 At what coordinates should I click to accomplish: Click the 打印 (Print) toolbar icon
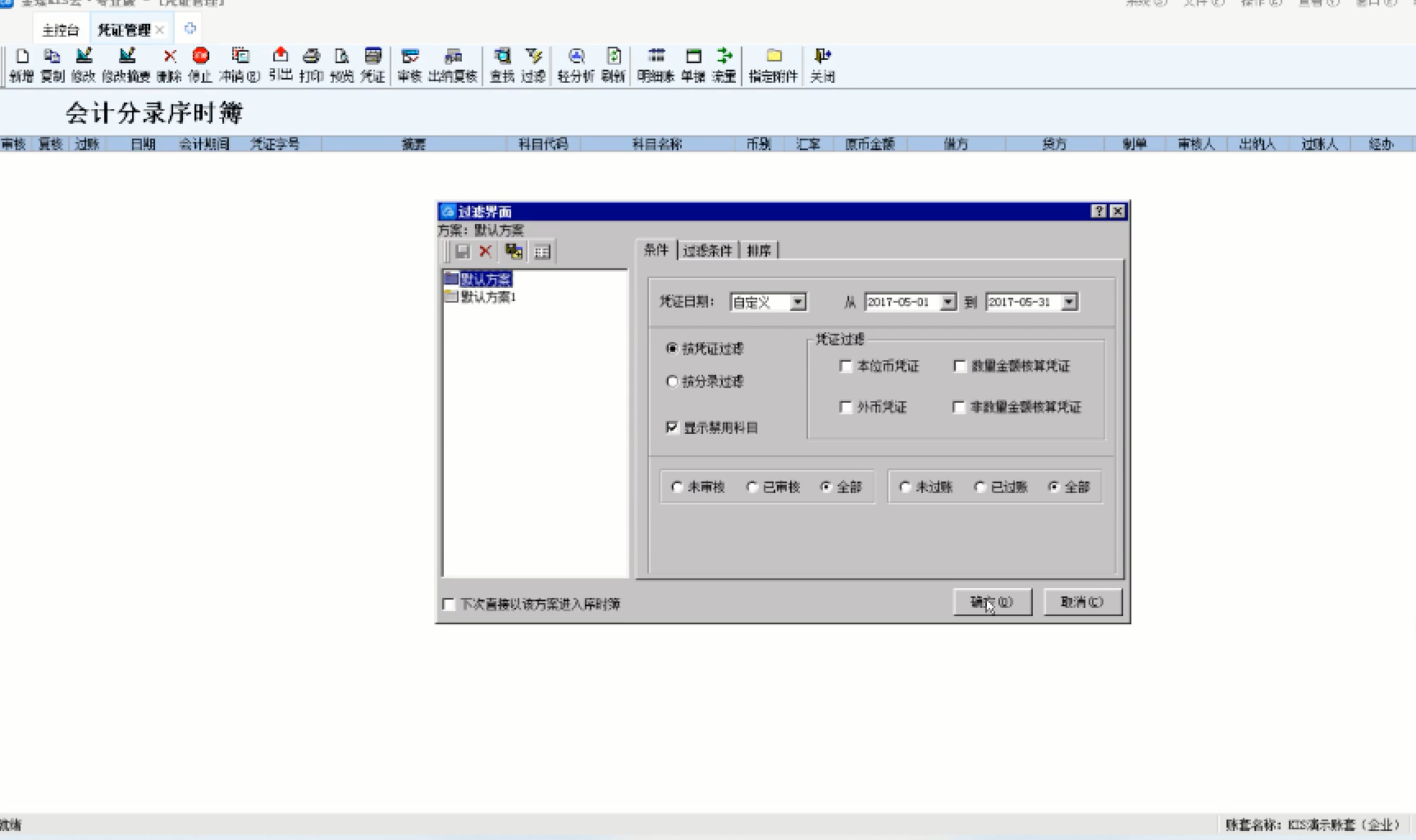(x=311, y=57)
